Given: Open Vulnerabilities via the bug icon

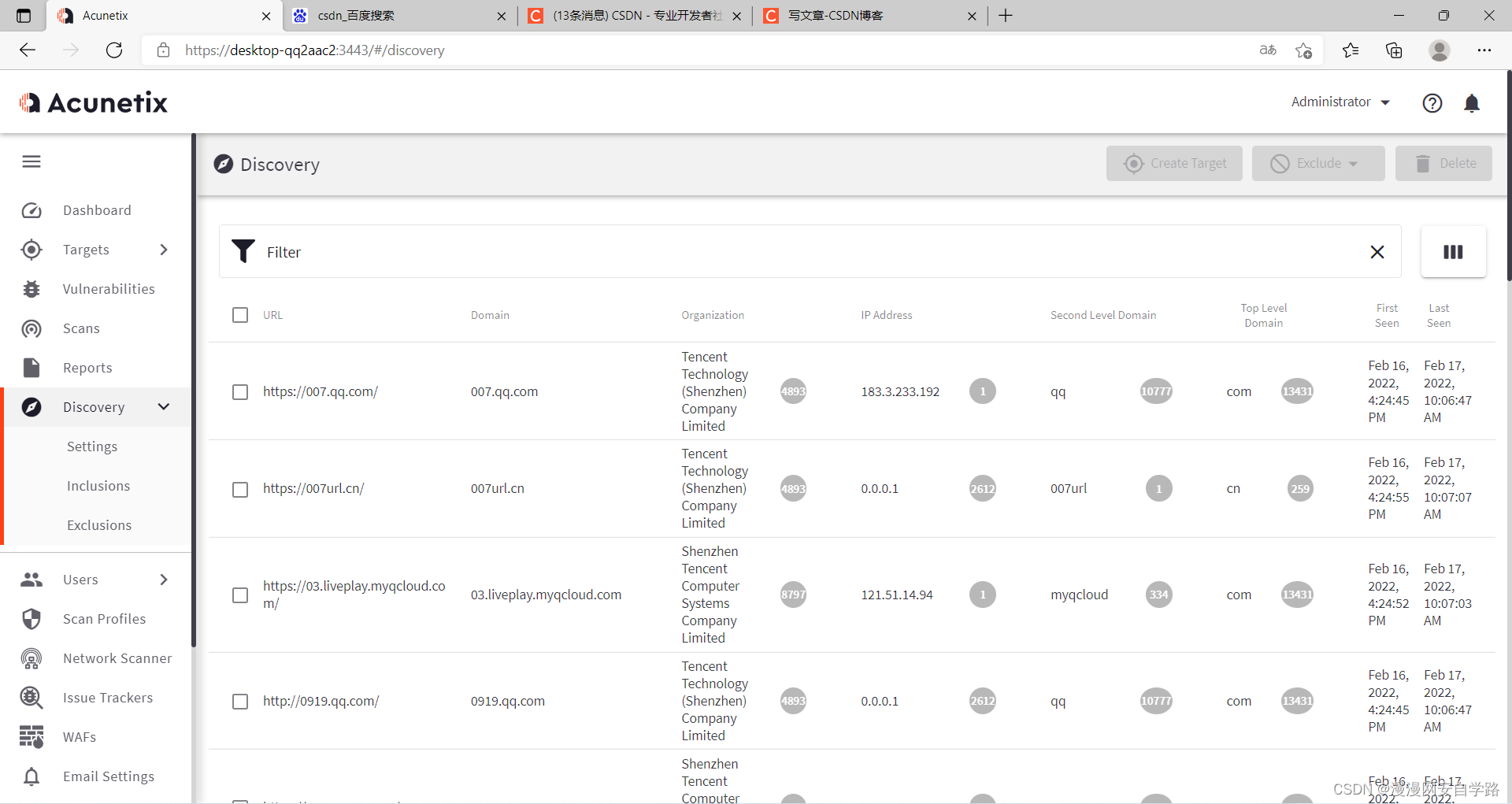Looking at the screenshot, I should coord(31,289).
